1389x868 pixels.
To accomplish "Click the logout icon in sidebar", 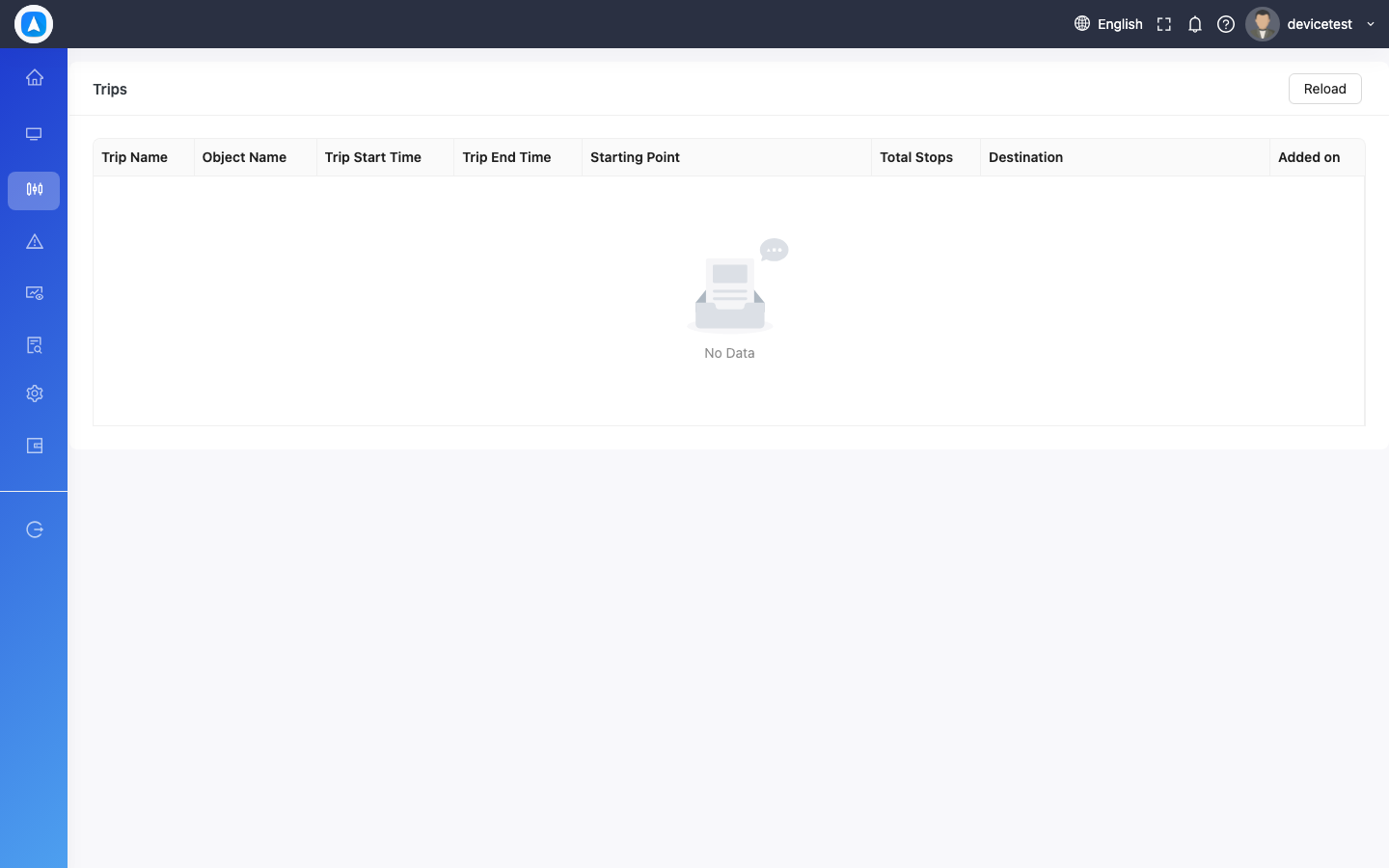I will 35,529.
